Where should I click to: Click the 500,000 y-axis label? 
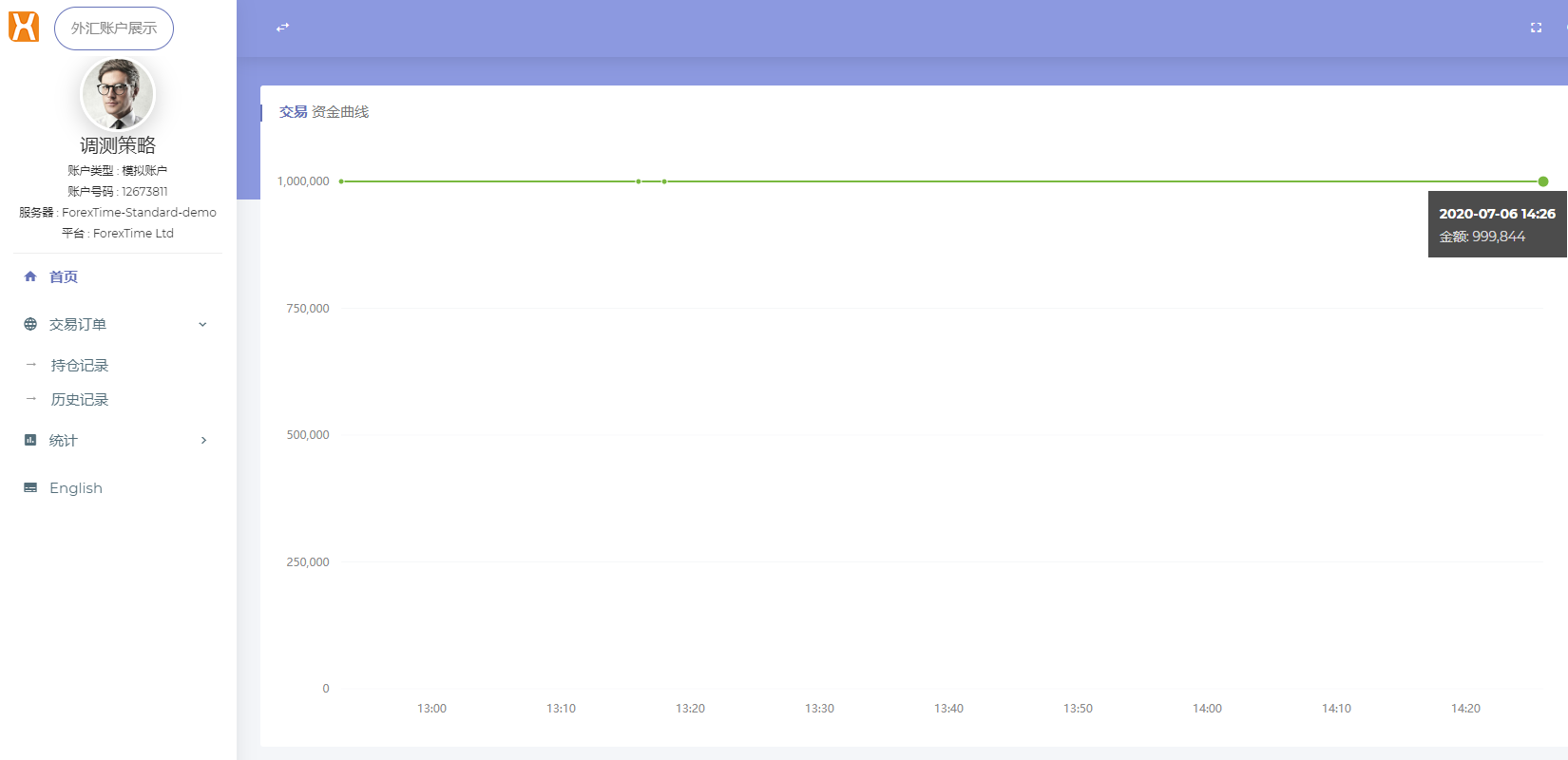coord(308,435)
